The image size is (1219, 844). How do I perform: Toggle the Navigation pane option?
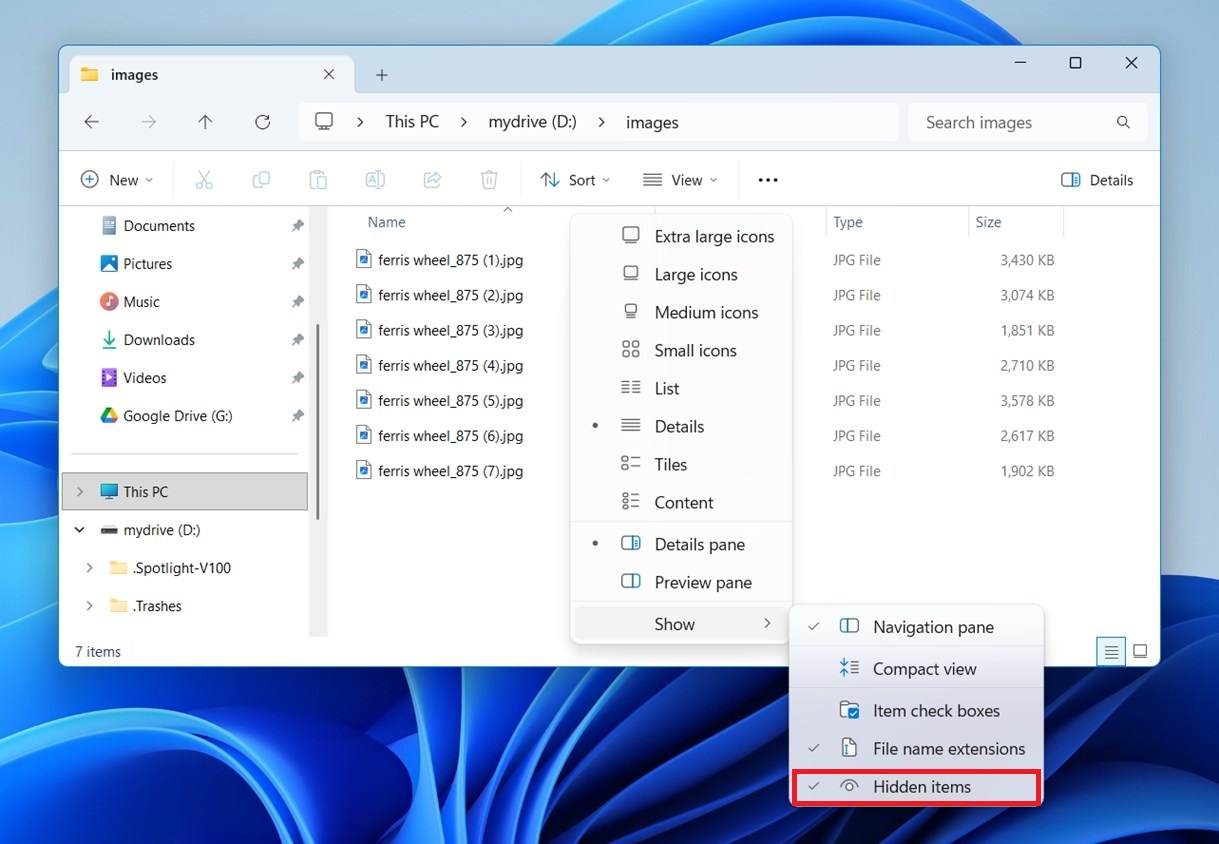point(916,627)
